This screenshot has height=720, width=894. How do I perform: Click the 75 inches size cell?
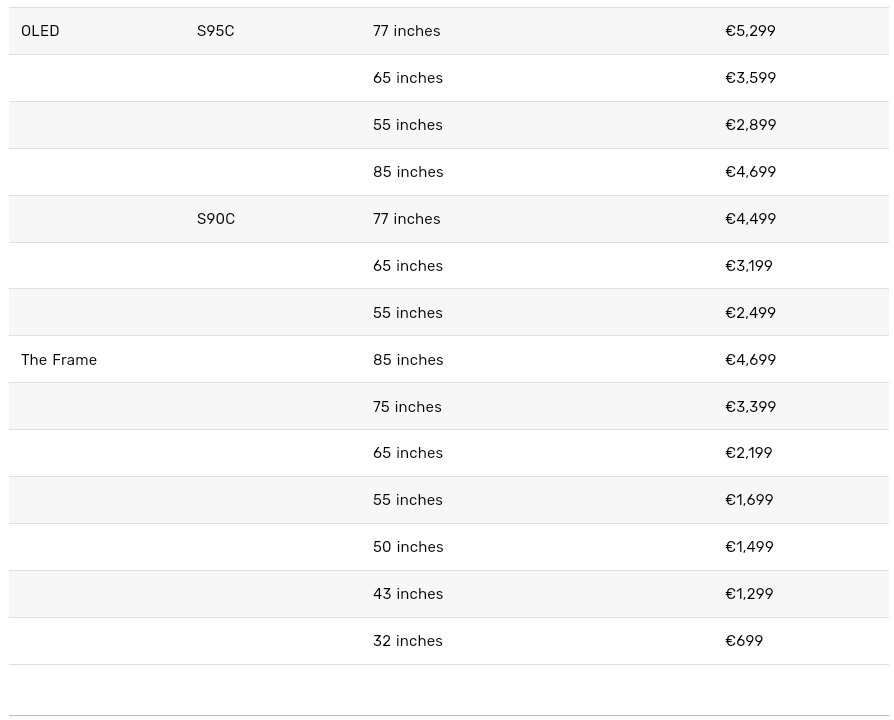[x=407, y=407]
